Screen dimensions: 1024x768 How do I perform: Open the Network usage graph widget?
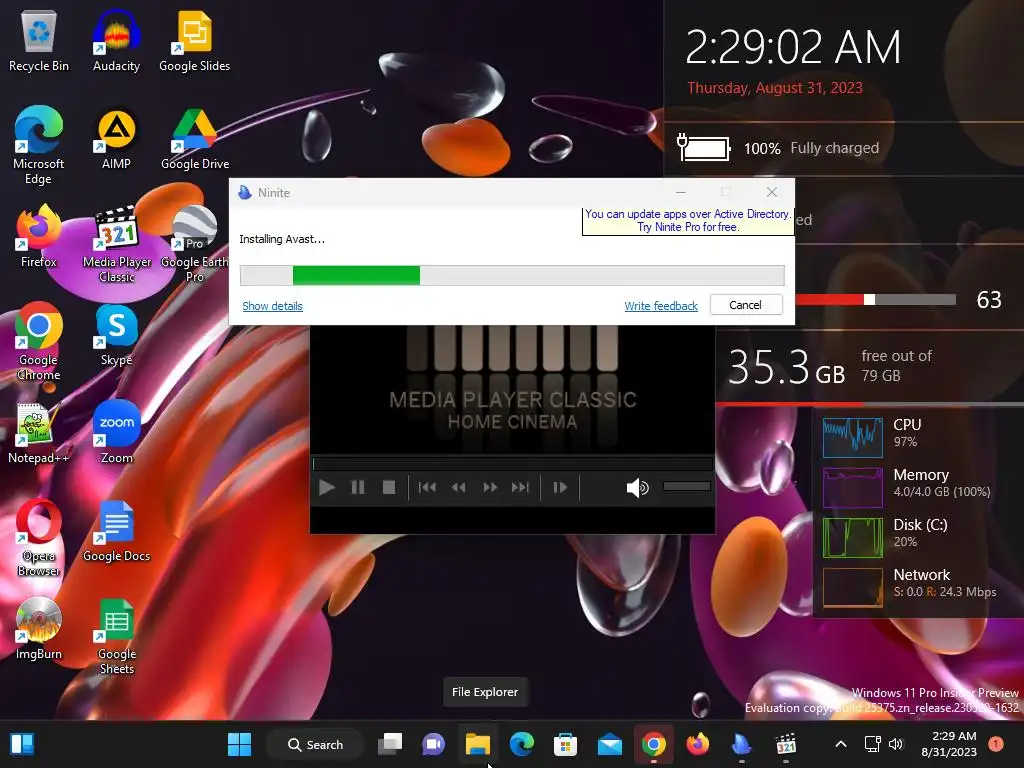[852, 588]
